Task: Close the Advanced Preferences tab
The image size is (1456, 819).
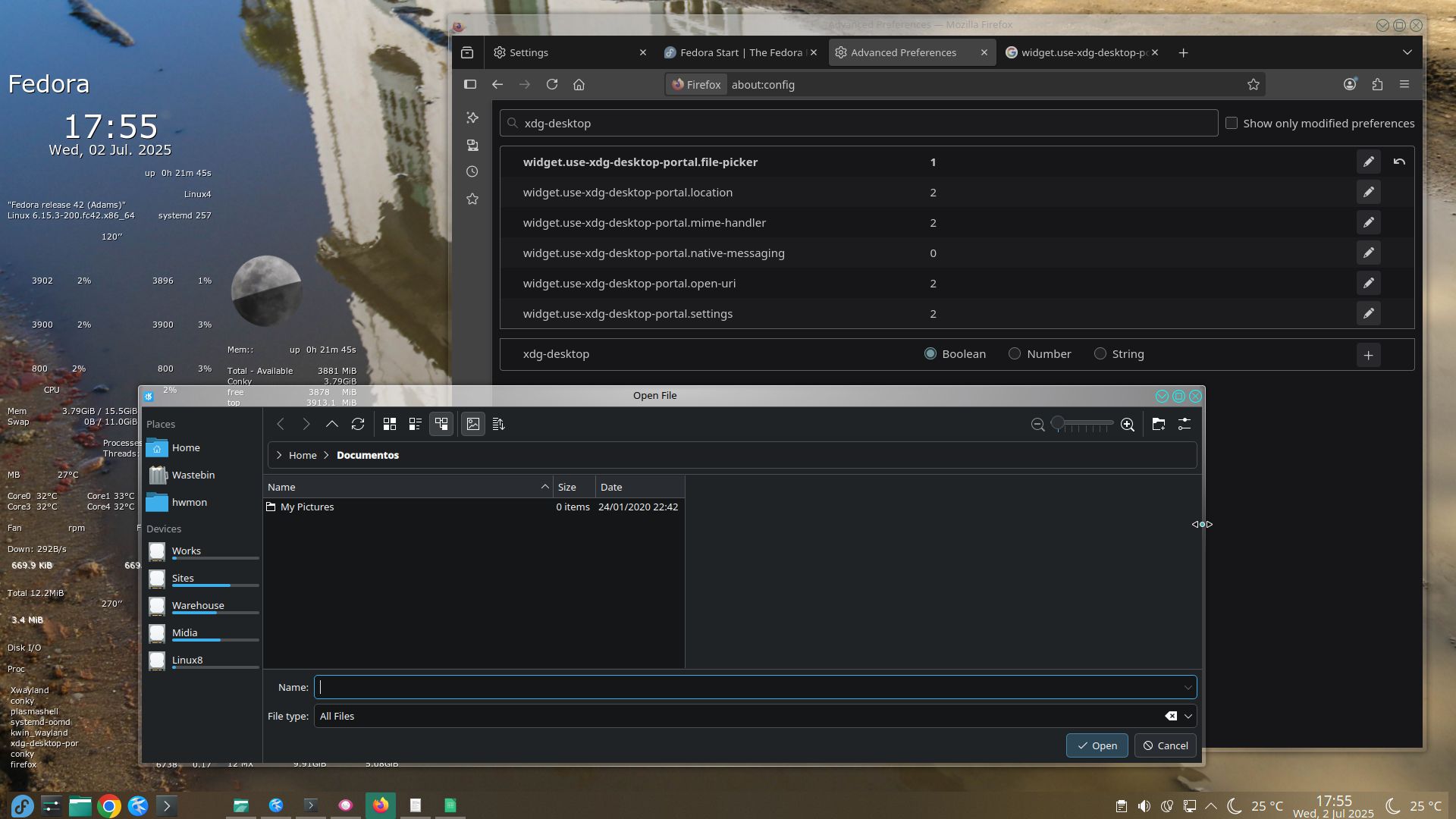Action: pyautogui.click(x=984, y=52)
